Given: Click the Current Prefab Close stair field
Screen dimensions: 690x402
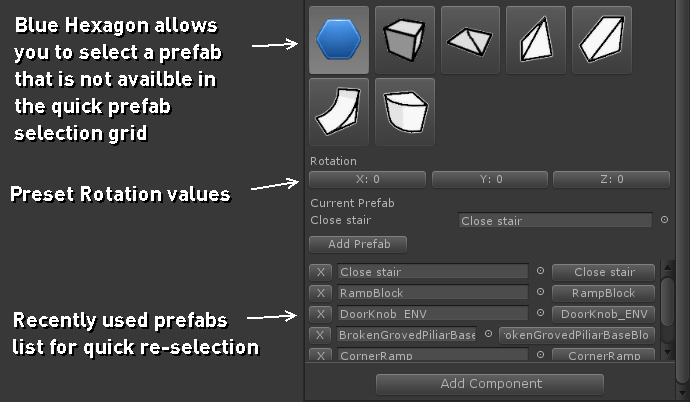Looking at the screenshot, I should click(555, 220).
